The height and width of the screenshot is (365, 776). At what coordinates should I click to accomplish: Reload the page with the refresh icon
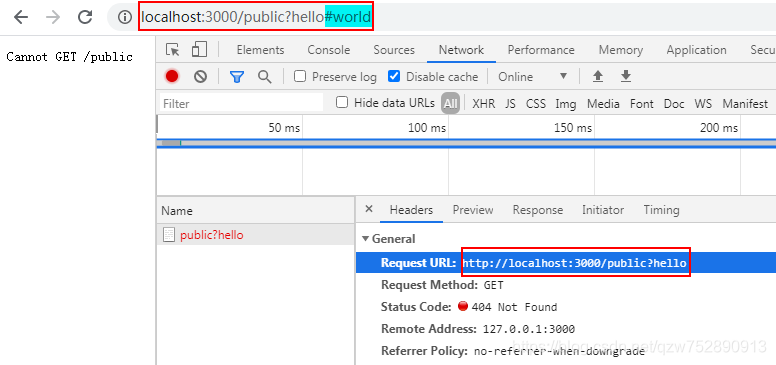pos(85,17)
